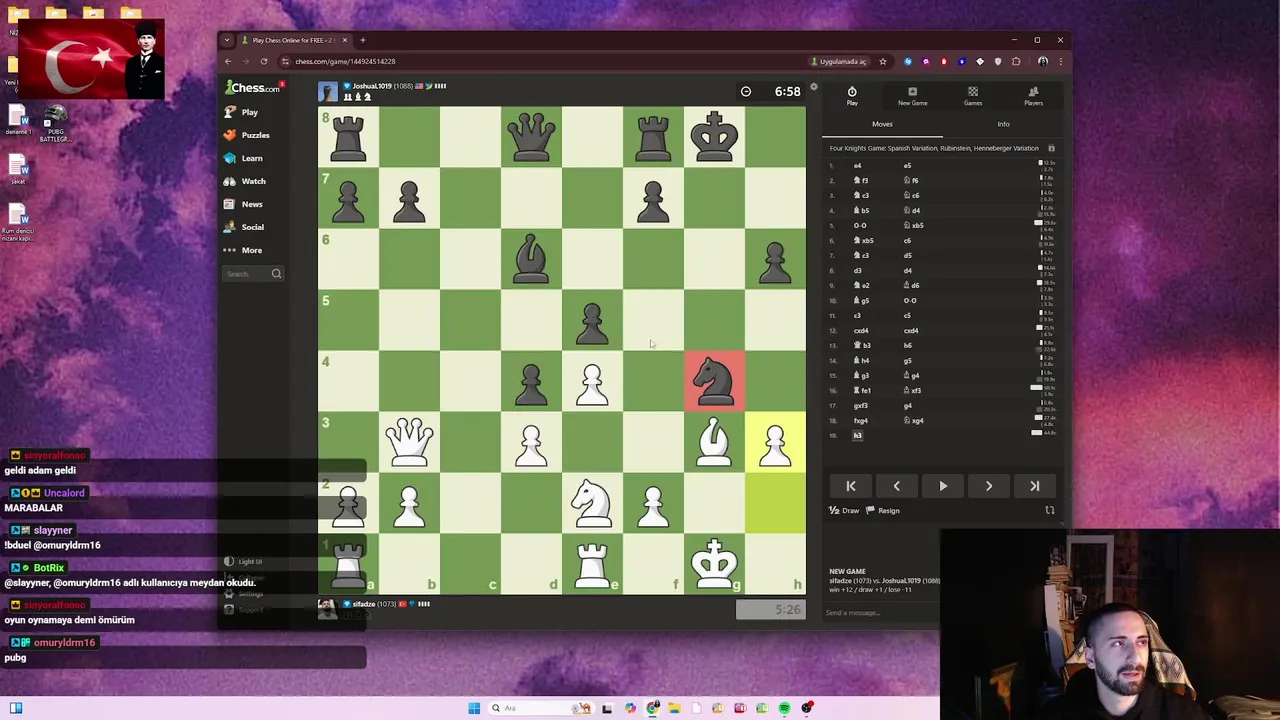Open the Social section in sidebar
1280x720 pixels.
click(x=244, y=227)
